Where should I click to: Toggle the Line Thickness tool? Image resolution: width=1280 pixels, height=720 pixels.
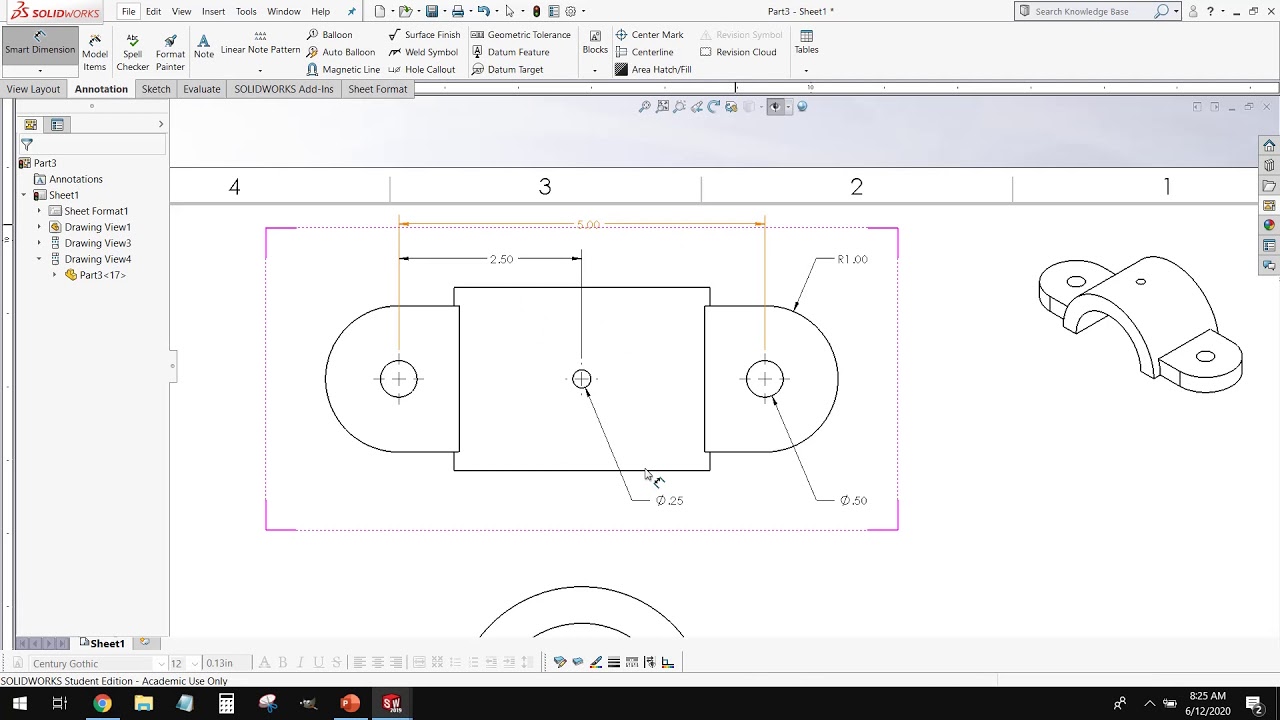pos(614,662)
